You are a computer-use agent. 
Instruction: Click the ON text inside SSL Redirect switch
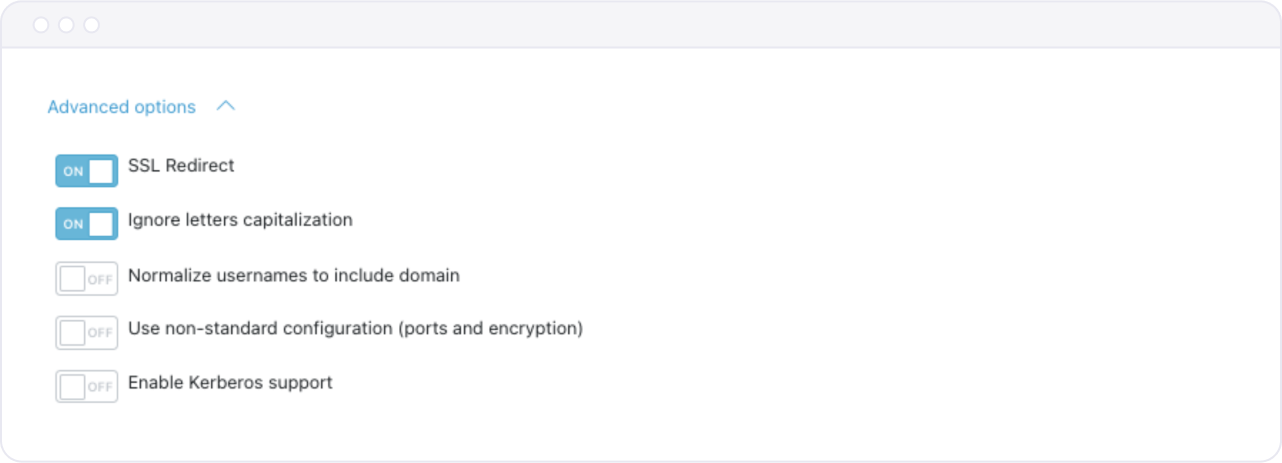pyautogui.click(x=73, y=172)
